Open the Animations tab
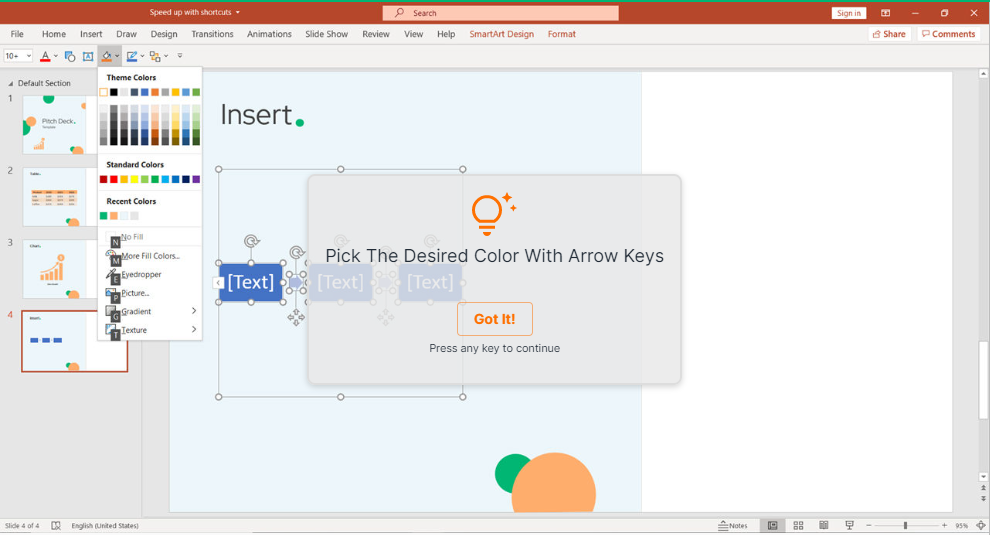Image resolution: width=990 pixels, height=535 pixels. point(269,34)
